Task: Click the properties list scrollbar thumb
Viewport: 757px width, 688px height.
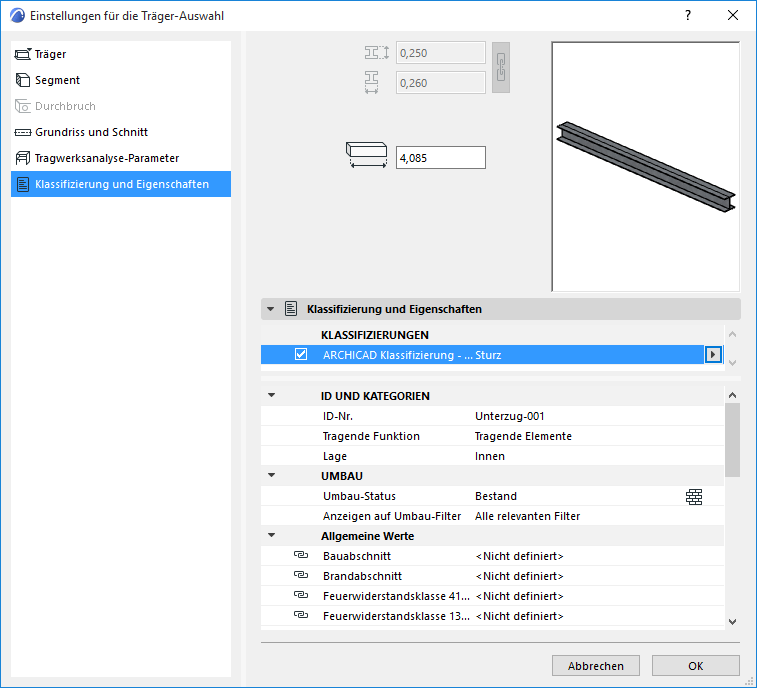Action: pyautogui.click(x=732, y=440)
